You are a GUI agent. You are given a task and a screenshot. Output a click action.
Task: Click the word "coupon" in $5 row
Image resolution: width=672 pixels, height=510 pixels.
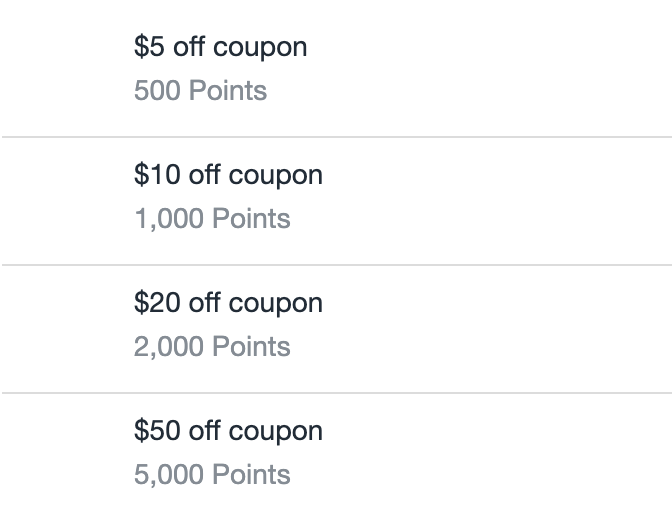pos(260,49)
